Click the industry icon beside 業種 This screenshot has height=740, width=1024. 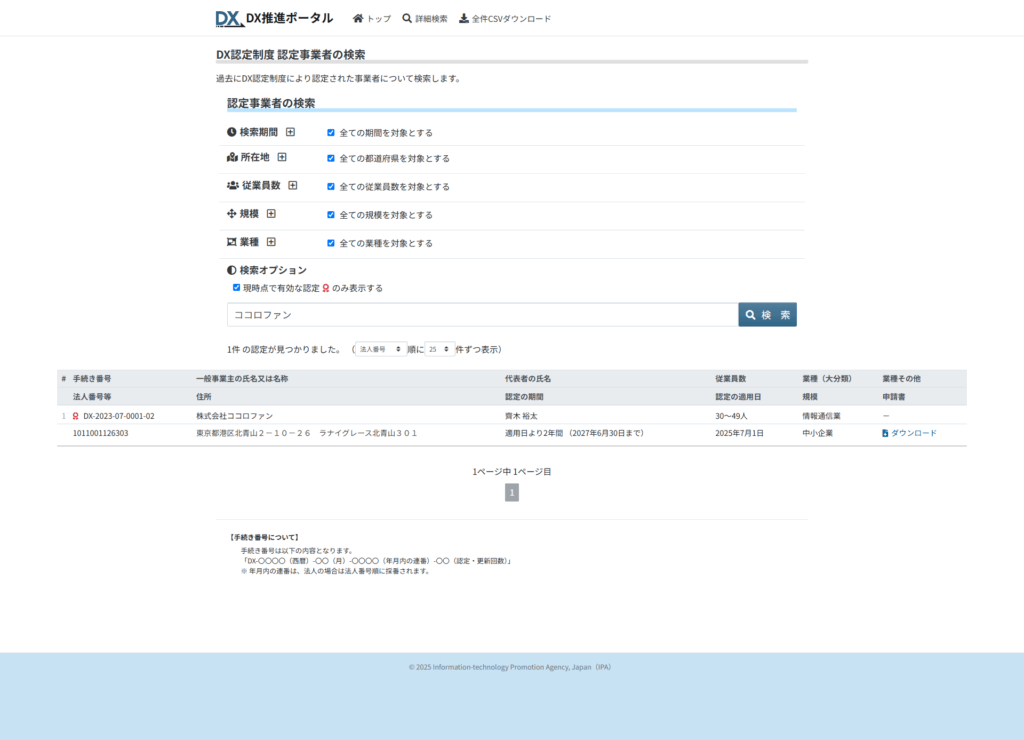[232, 242]
